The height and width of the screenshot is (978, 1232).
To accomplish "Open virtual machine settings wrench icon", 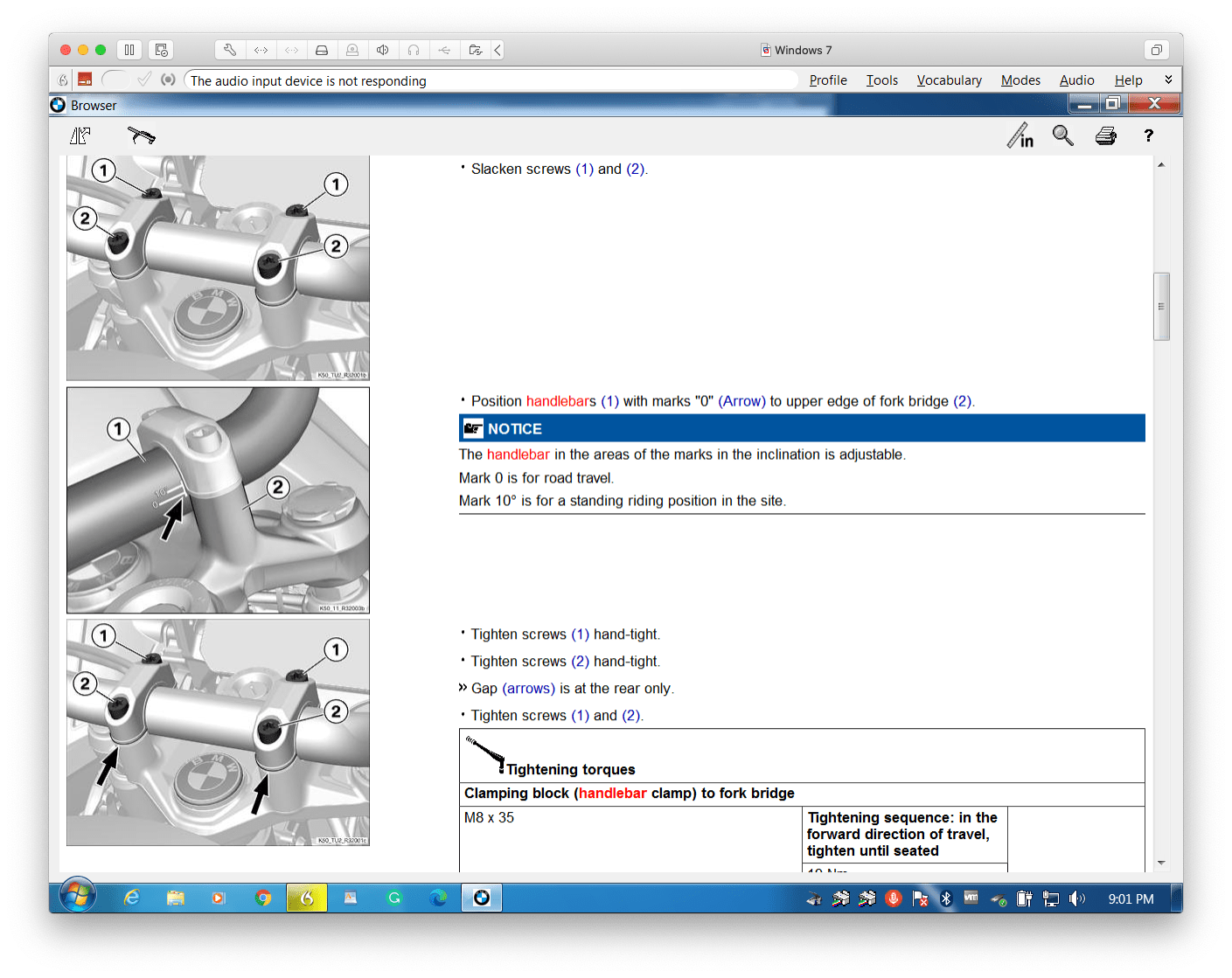I will click(230, 50).
